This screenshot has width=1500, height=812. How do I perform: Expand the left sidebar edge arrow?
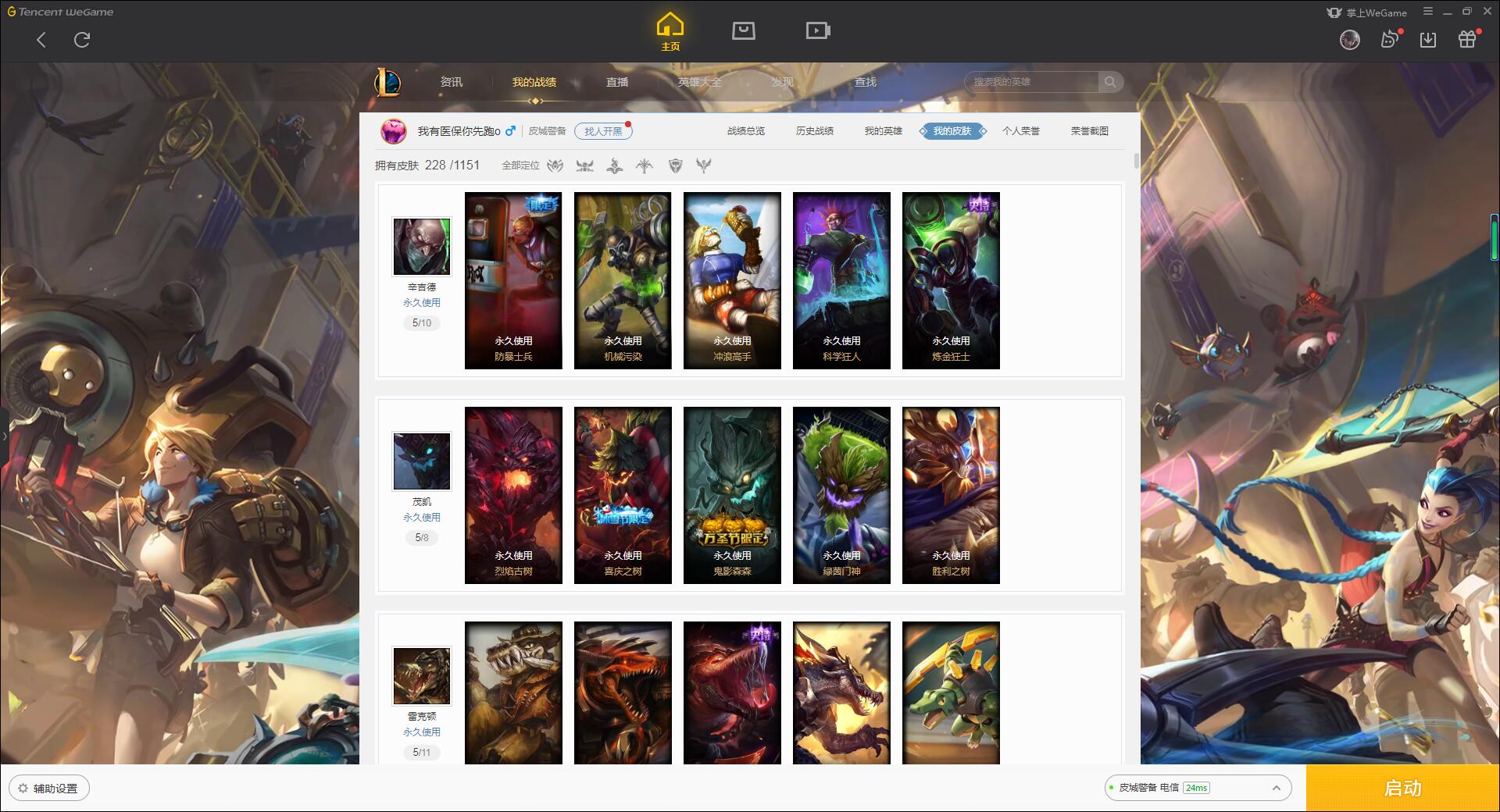[x=4, y=436]
